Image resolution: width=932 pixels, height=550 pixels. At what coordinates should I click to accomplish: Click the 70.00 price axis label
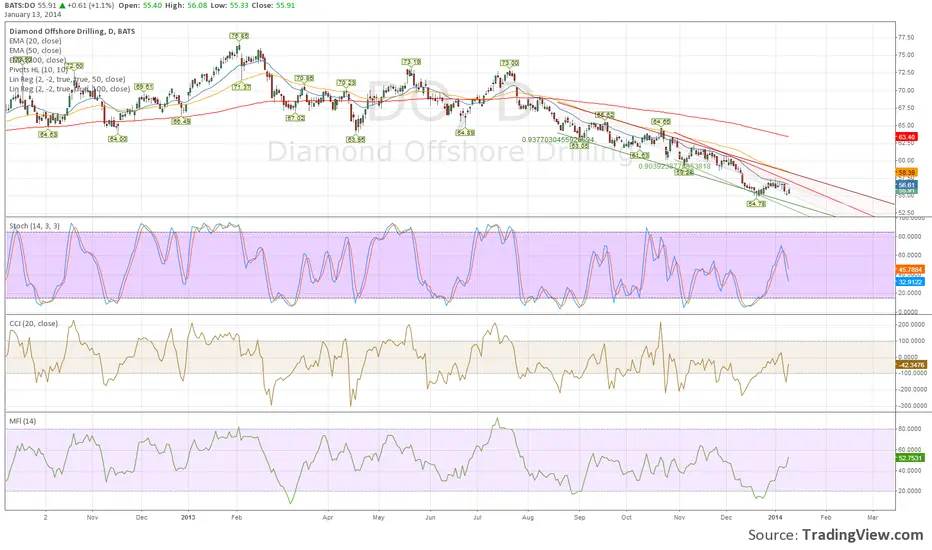[906, 90]
